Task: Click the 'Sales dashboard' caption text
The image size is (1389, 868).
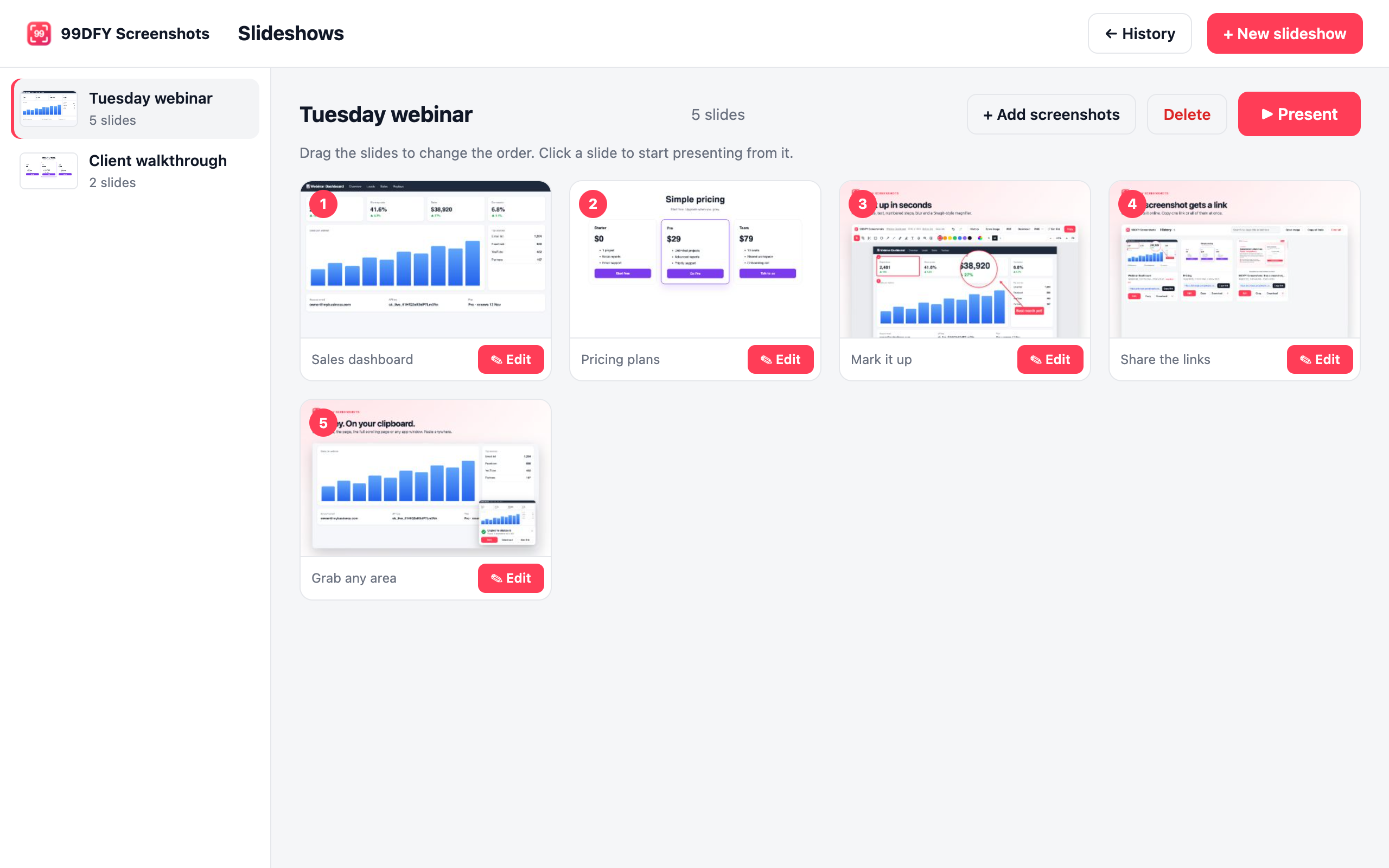Action: click(362, 359)
